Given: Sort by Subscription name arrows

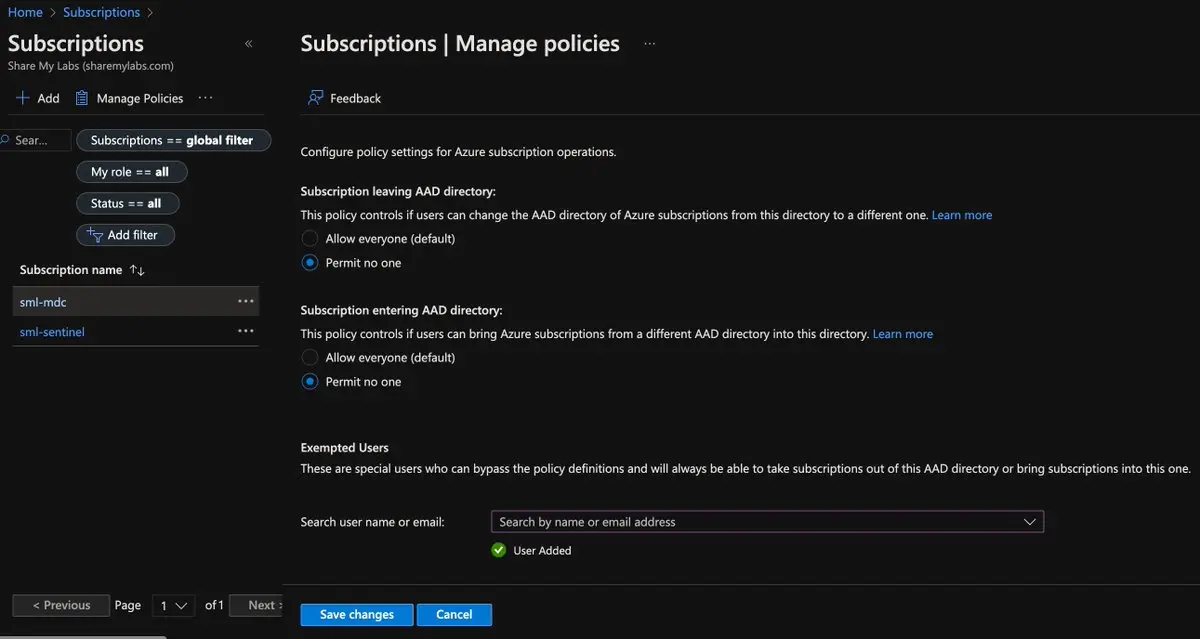Looking at the screenshot, I should (x=137, y=270).
